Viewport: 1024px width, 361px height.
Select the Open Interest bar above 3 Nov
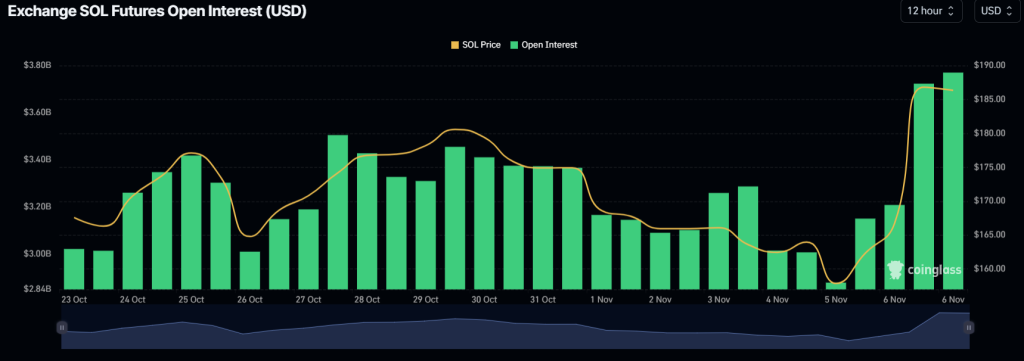[x=718, y=241]
